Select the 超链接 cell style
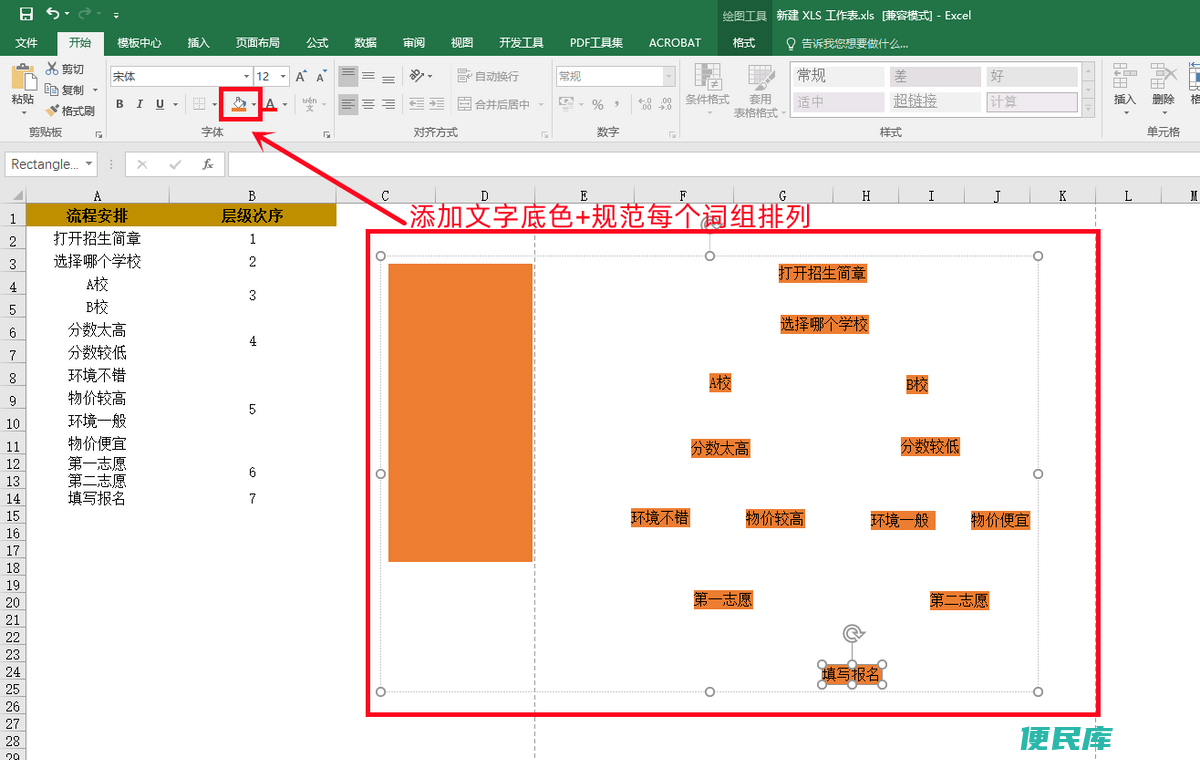 coord(935,102)
